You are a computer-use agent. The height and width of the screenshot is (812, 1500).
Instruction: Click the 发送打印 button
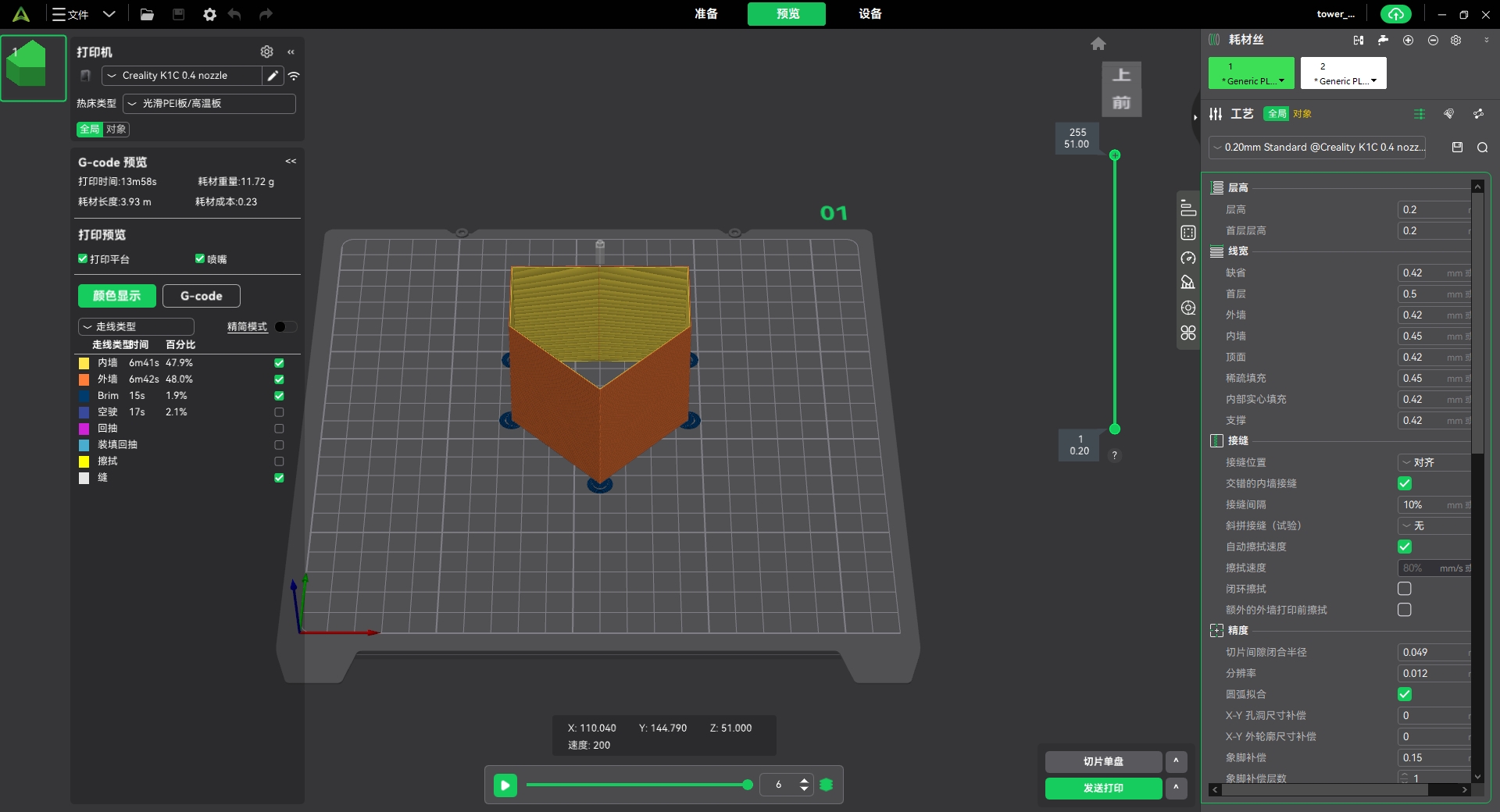tap(1103, 788)
